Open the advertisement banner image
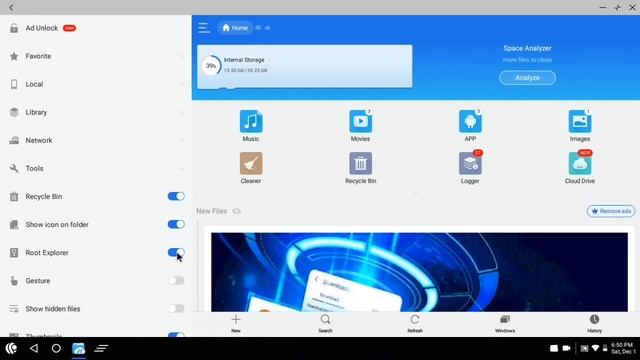The width and height of the screenshot is (640, 360). (x=419, y=272)
